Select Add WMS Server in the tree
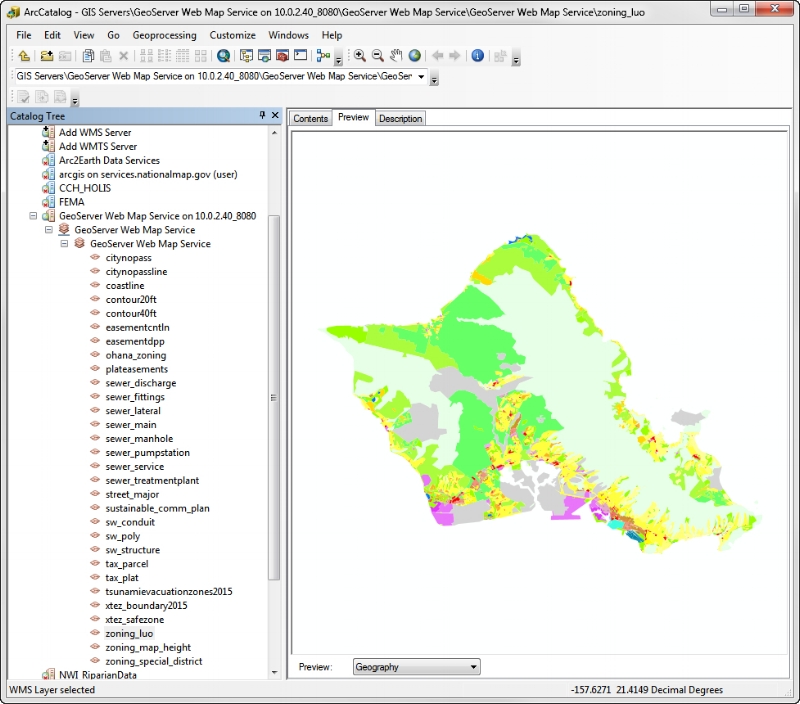This screenshot has width=800, height=704. (x=95, y=133)
